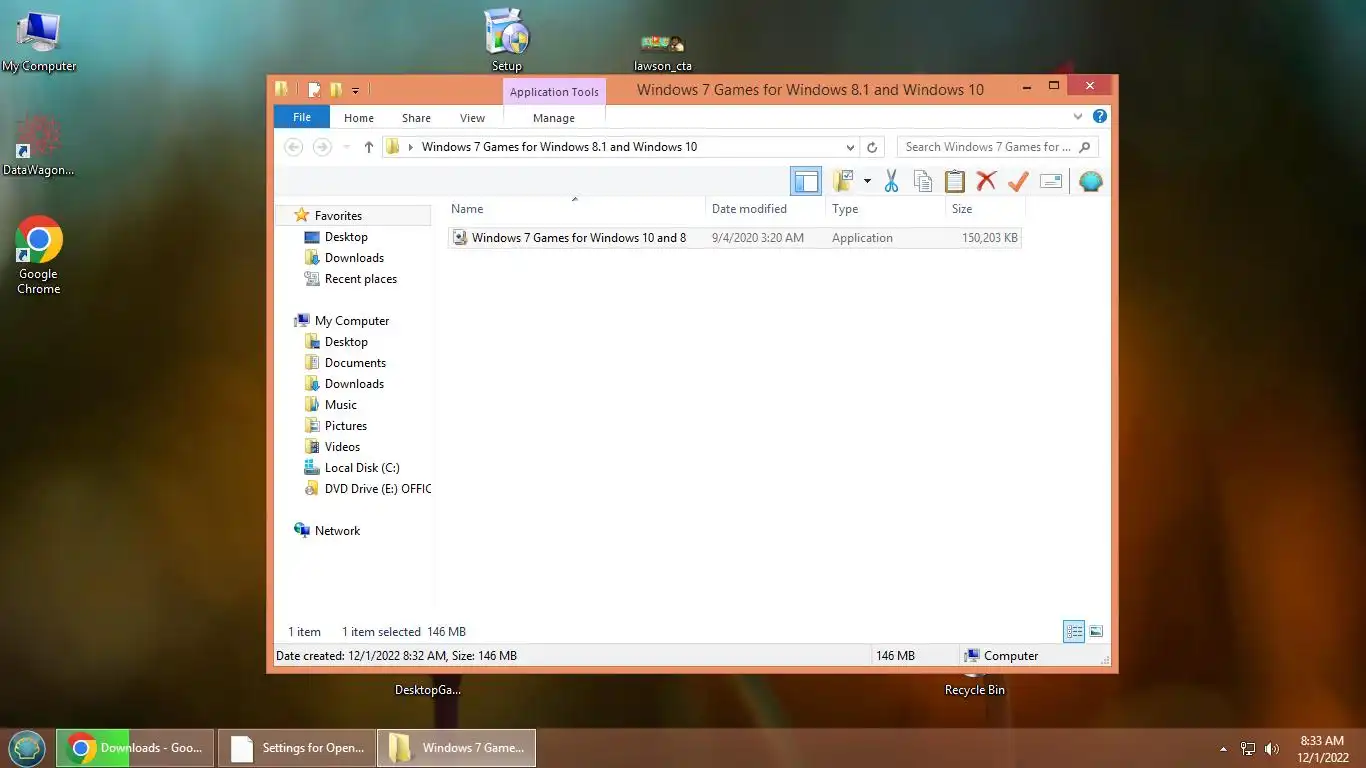Open Local Disk (C:) in navigation pane
1366x768 pixels.
tap(362, 468)
